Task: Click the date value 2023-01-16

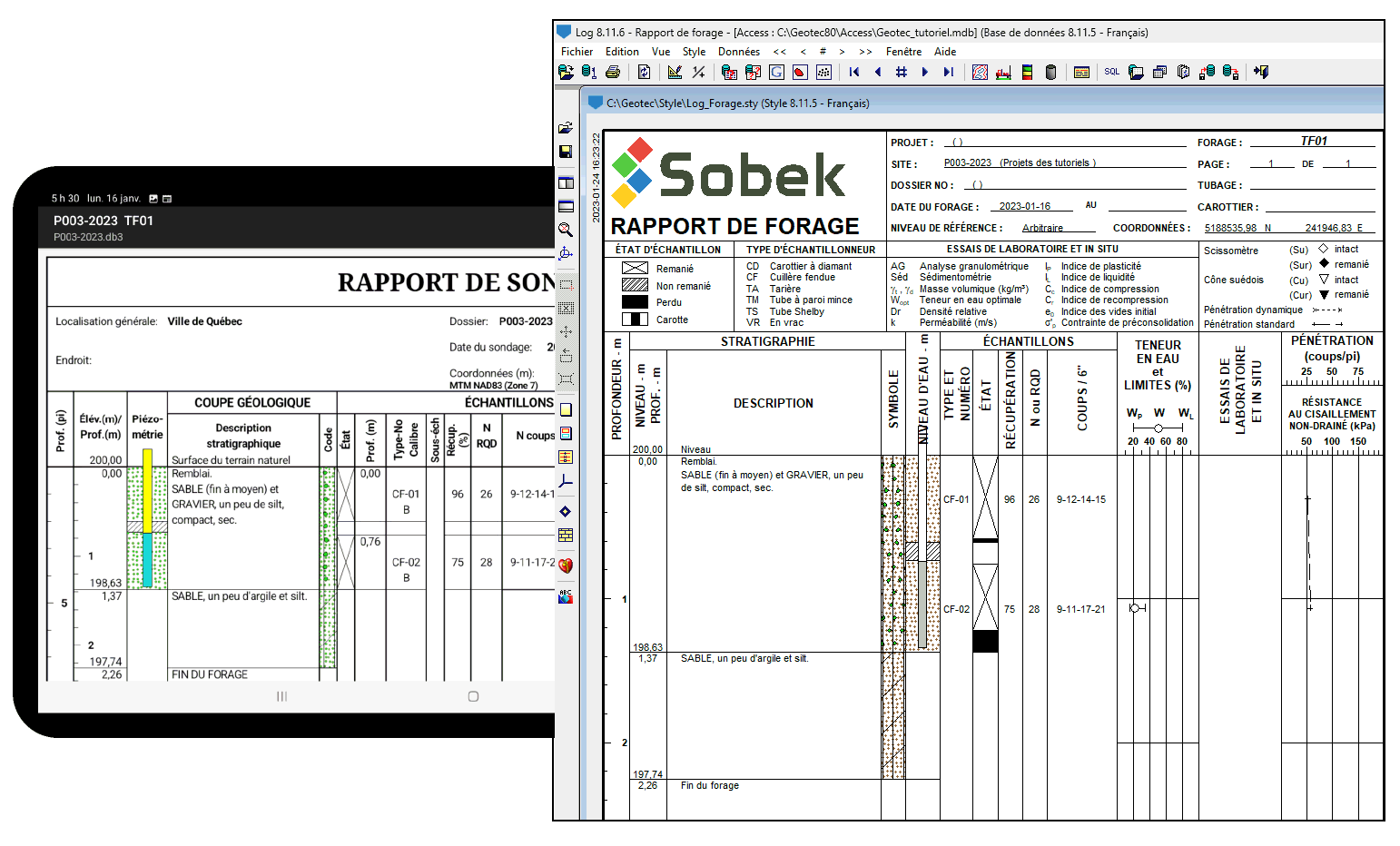Action: click(1024, 206)
